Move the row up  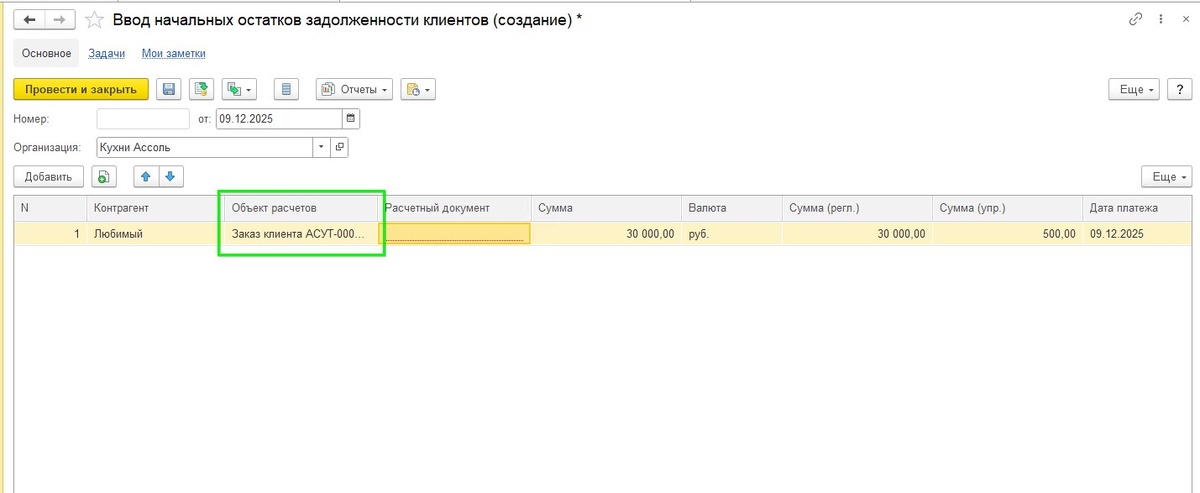tap(146, 177)
